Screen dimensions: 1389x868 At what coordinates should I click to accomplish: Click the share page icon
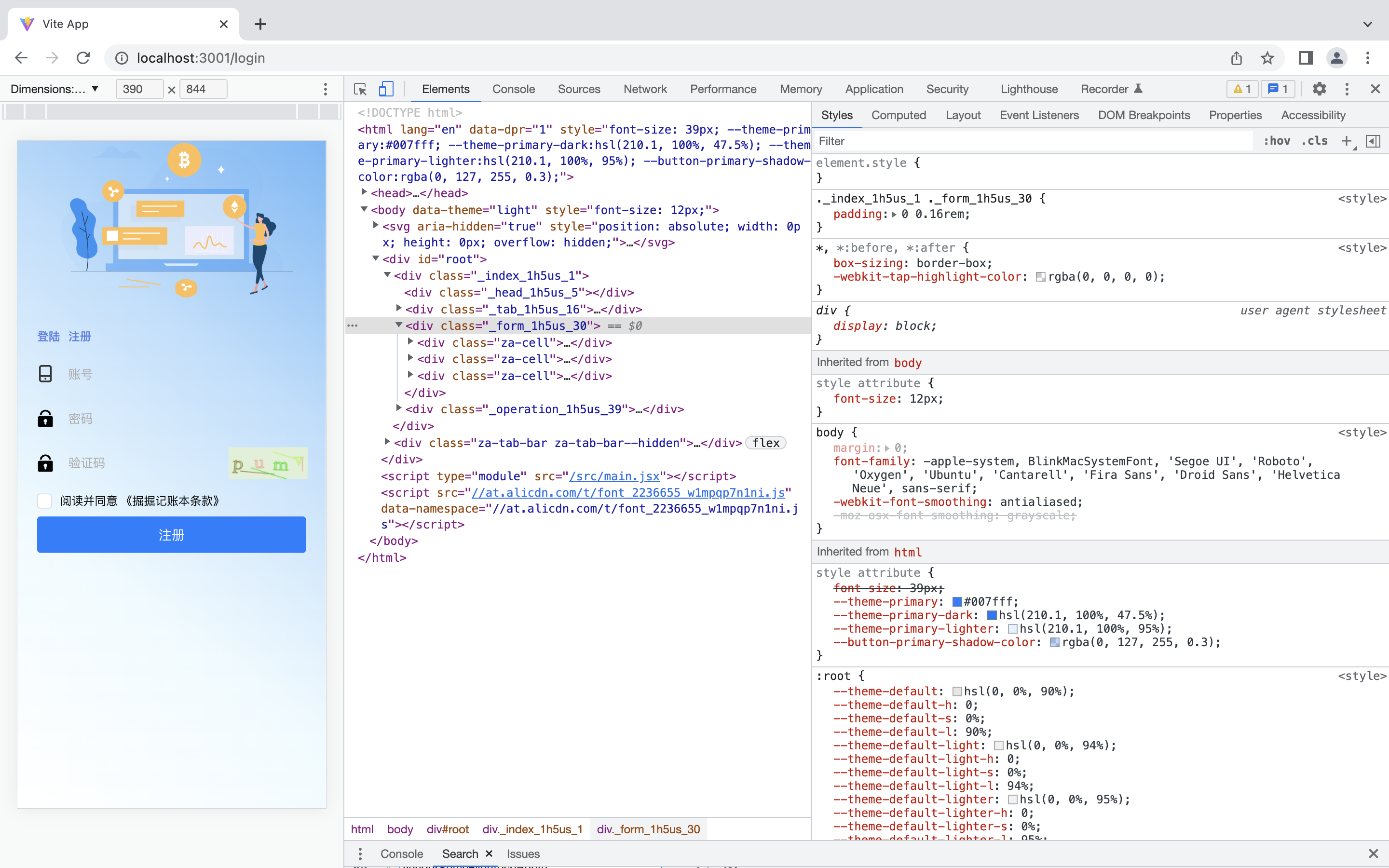click(1236, 58)
